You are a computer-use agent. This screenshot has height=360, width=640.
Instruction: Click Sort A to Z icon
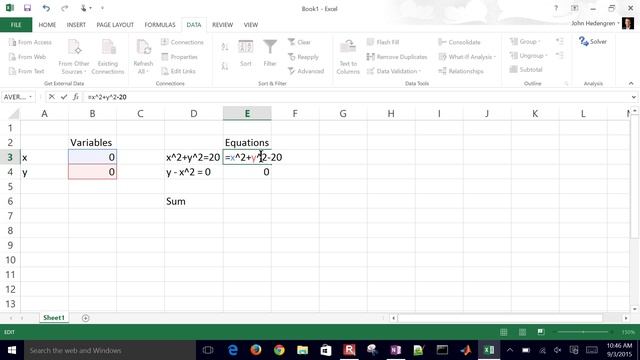[224, 47]
